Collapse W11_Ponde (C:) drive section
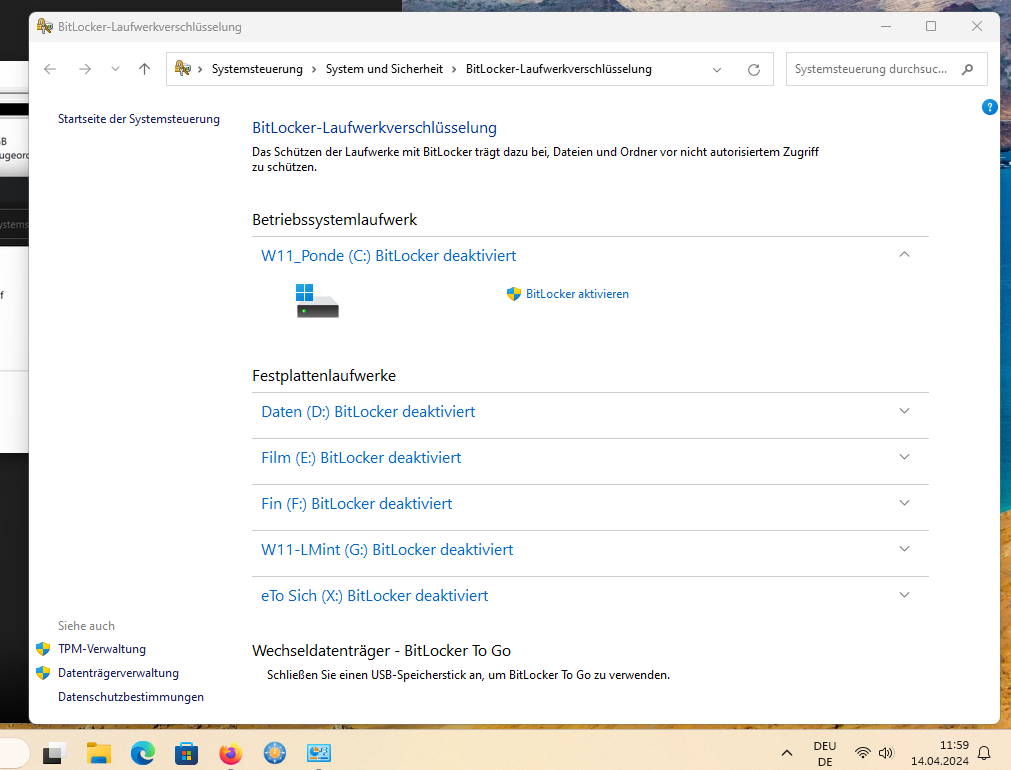Screen dimensions: 1011x770 [904, 255]
